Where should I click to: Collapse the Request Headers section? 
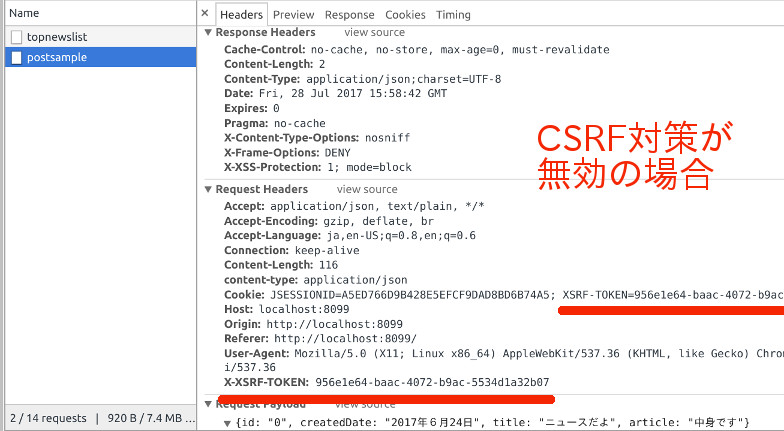(208, 190)
